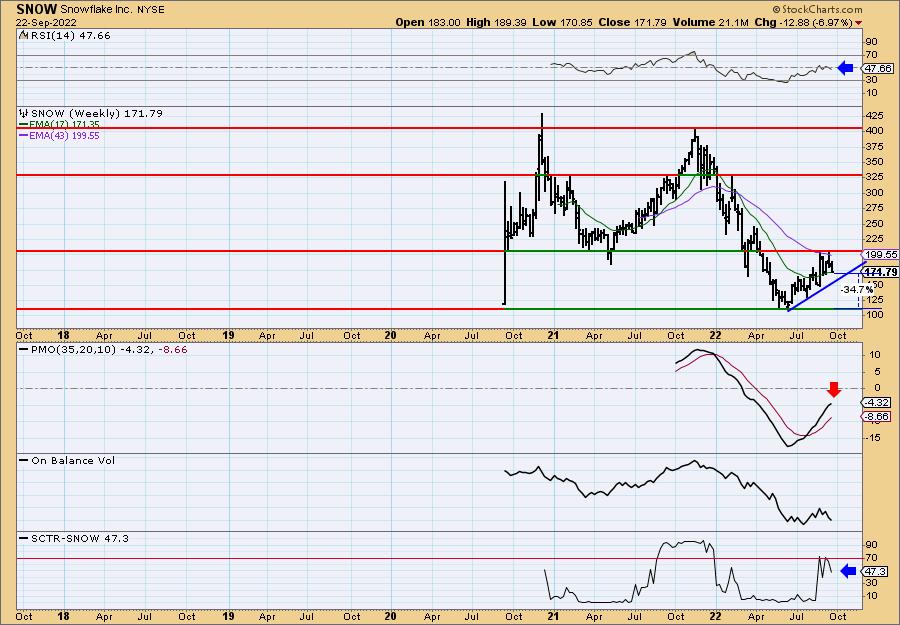The width and height of the screenshot is (900, 625).
Task: Select the 199.55 price tag on axis
Action: pos(880,254)
